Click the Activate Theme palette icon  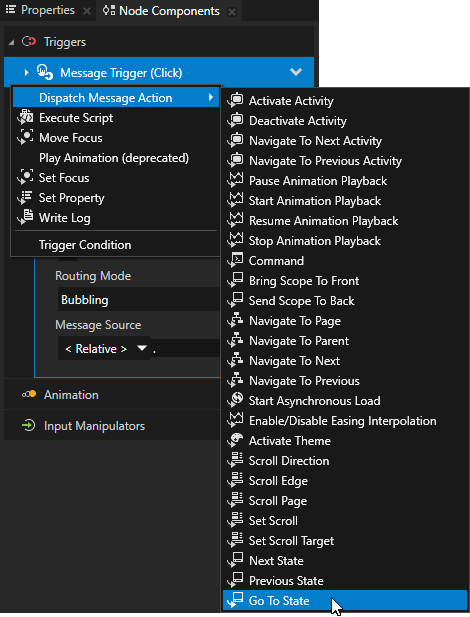236,440
